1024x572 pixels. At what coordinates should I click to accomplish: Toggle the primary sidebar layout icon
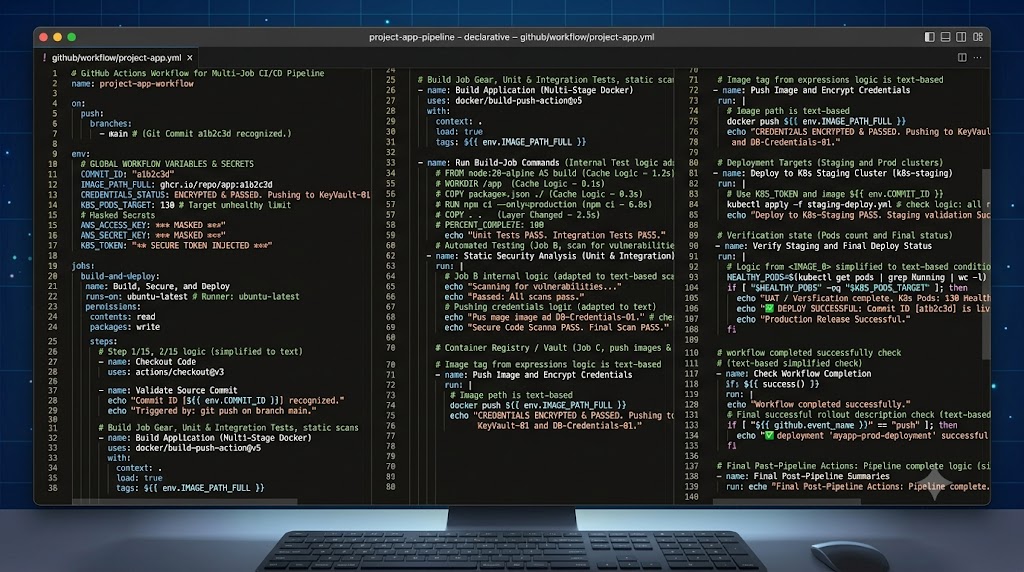pos(929,37)
